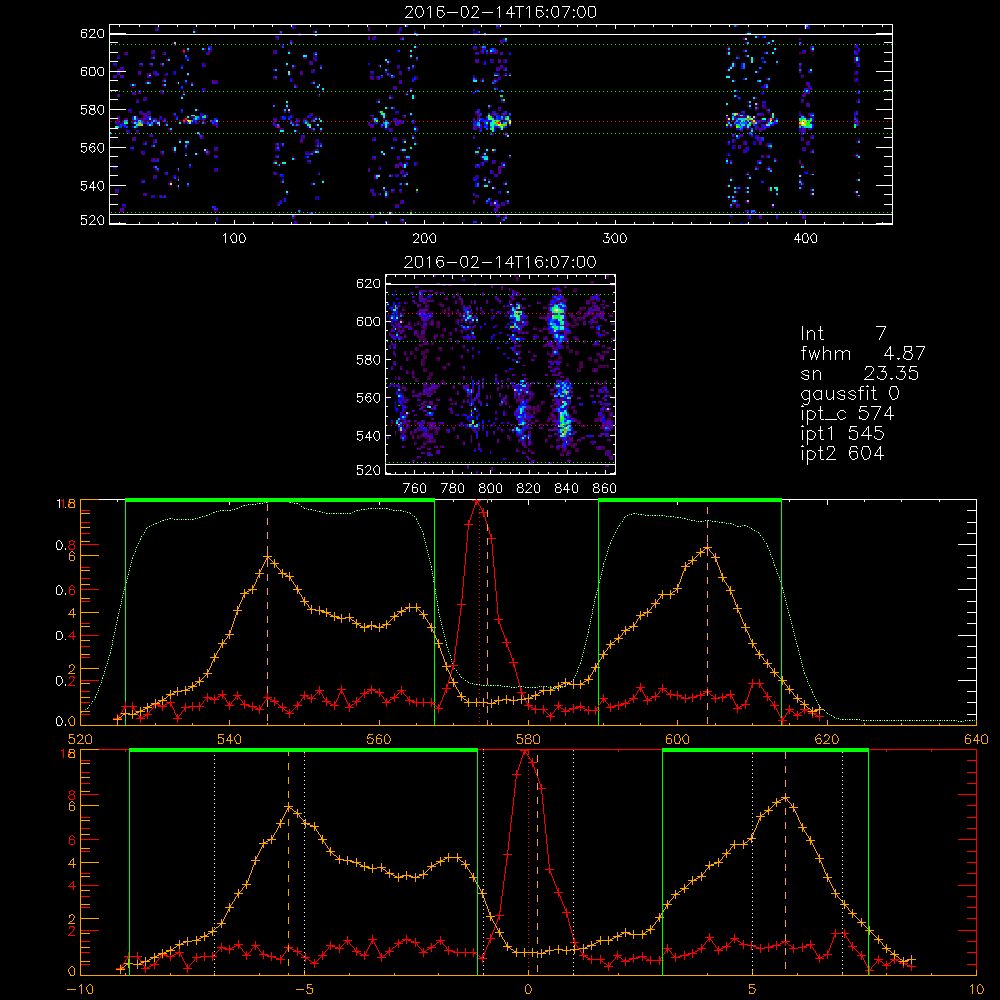Click the 'sn 23.35' value
The width and height of the screenshot is (1000, 1000).
point(860,373)
